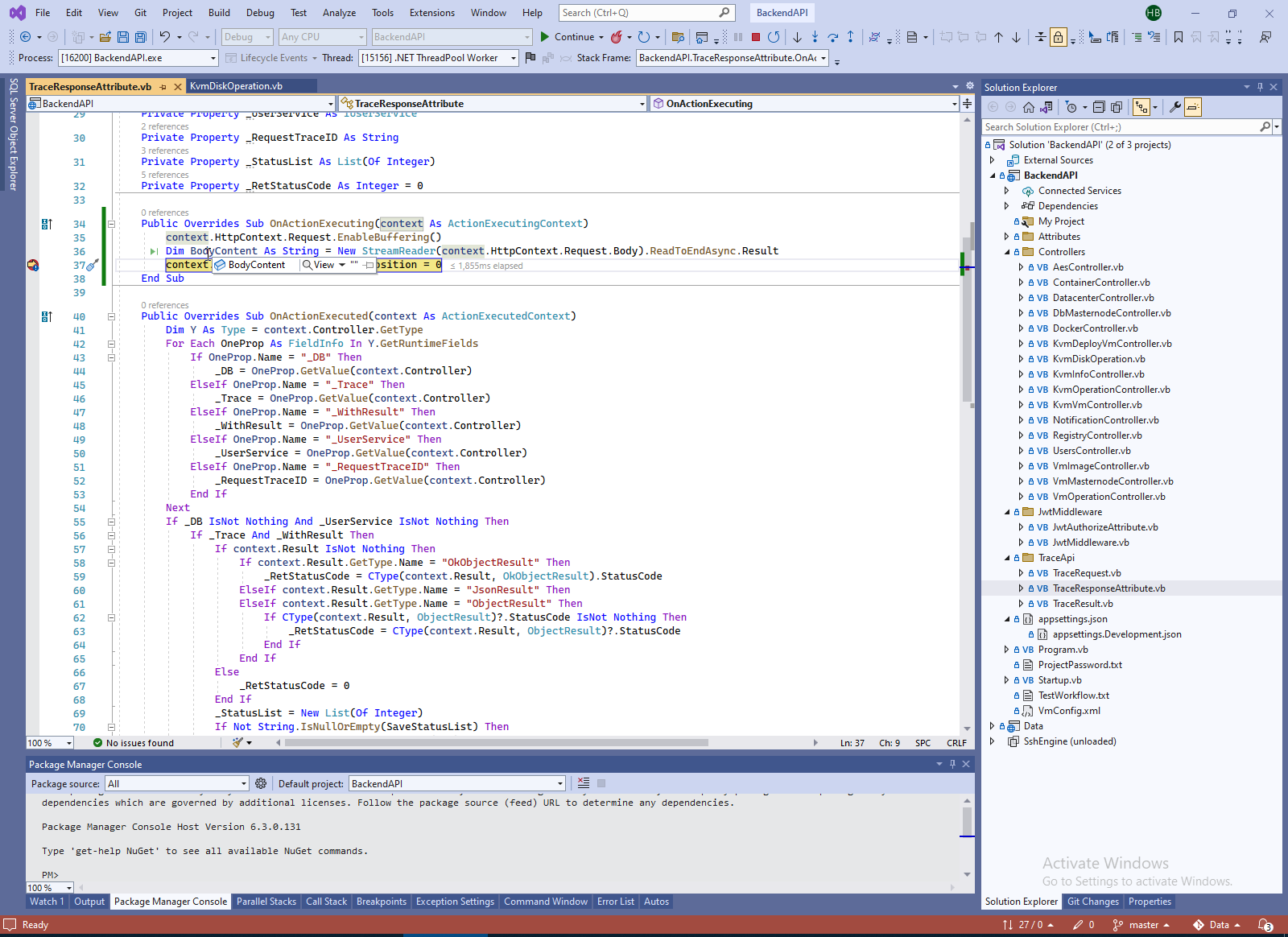1288x937 pixels.
Task: Switch to the KvmDiskOperation.vb editor tab
Action: (236, 86)
